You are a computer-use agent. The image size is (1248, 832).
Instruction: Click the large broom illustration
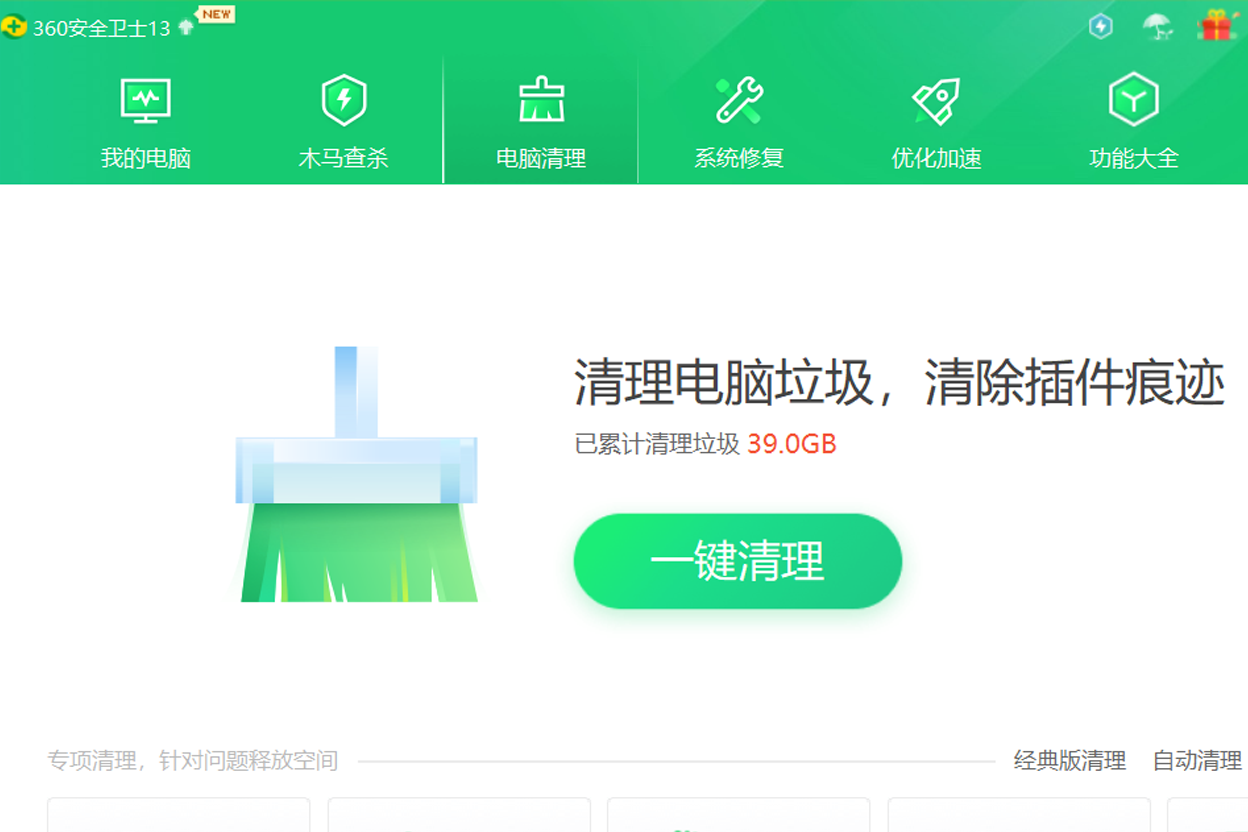coord(357,475)
